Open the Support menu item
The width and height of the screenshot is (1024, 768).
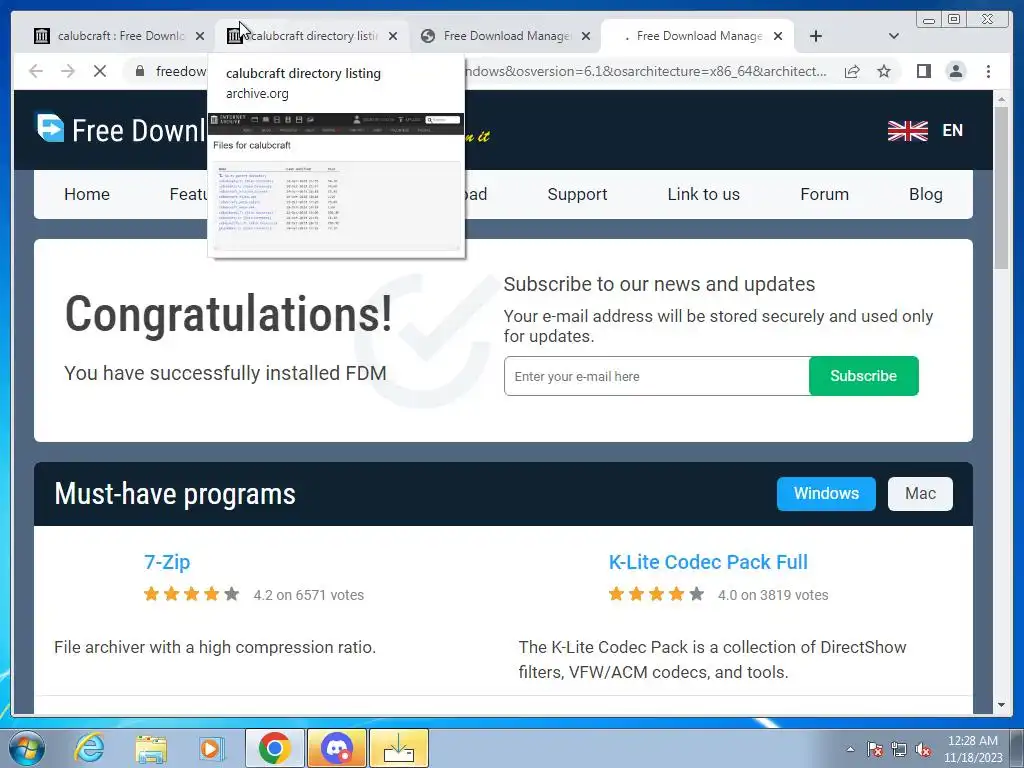(x=577, y=194)
